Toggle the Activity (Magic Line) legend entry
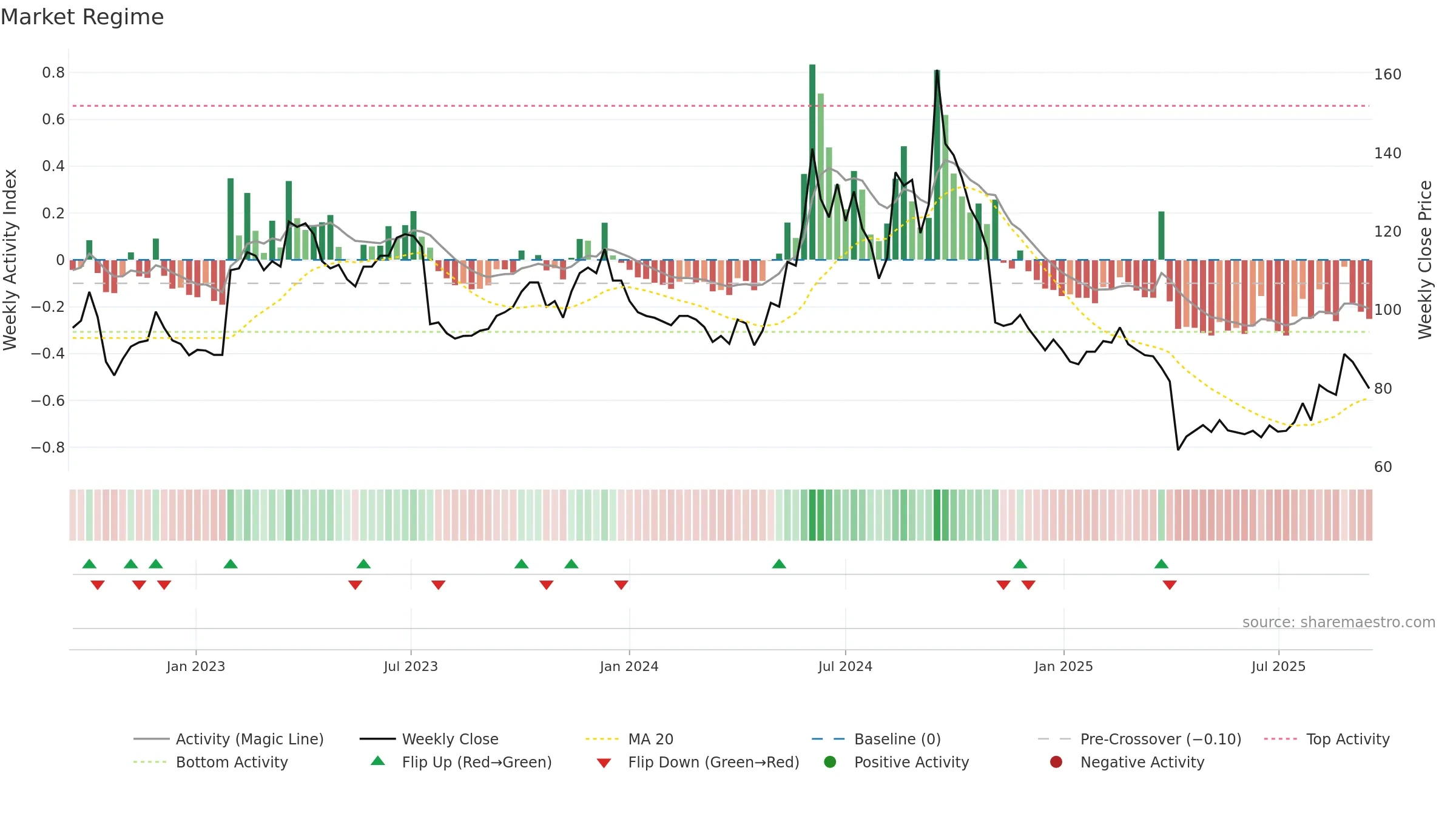This screenshot has height=819, width=1456. 229,739
